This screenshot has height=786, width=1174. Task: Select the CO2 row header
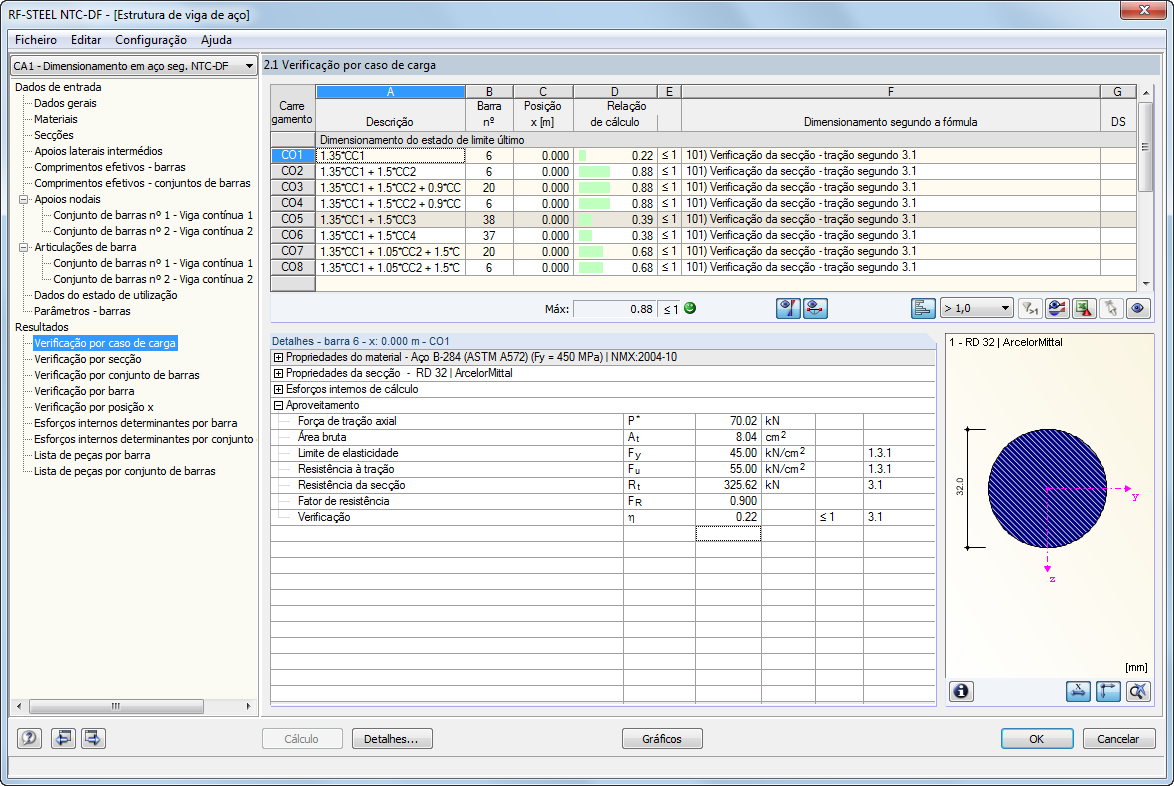(293, 171)
